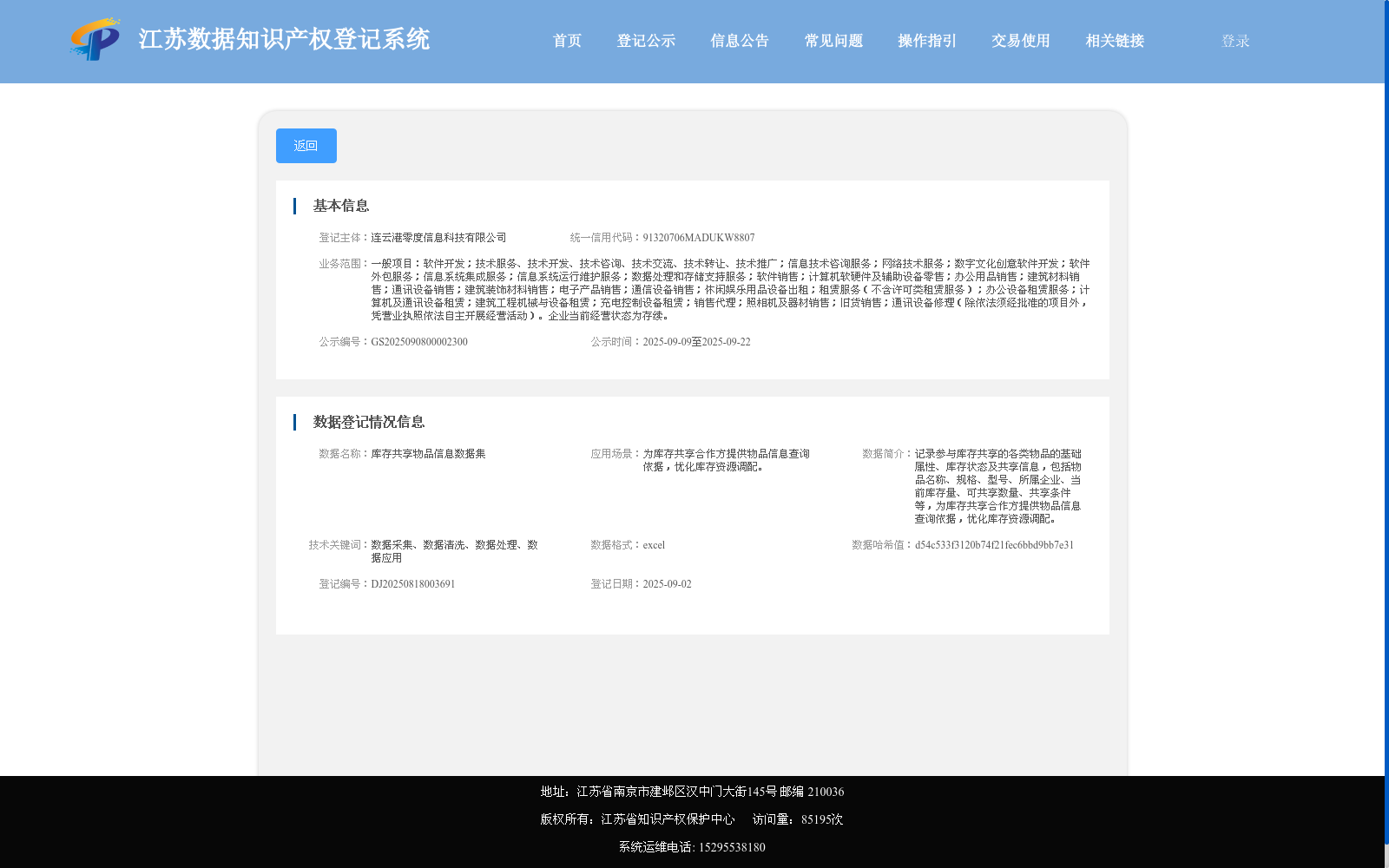Click the 江苏数据知识产权登记系统 site title
The height and width of the screenshot is (868, 1389).
284,40
